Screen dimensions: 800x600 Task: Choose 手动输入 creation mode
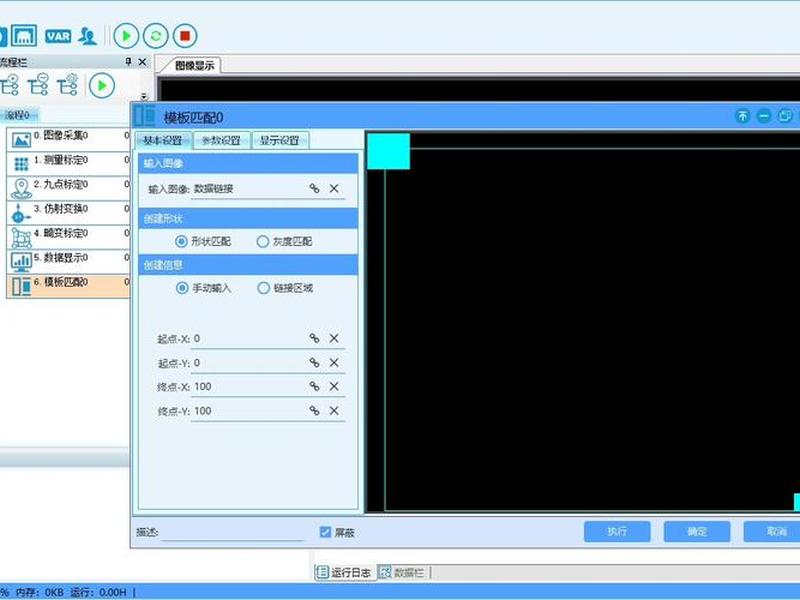point(203,288)
